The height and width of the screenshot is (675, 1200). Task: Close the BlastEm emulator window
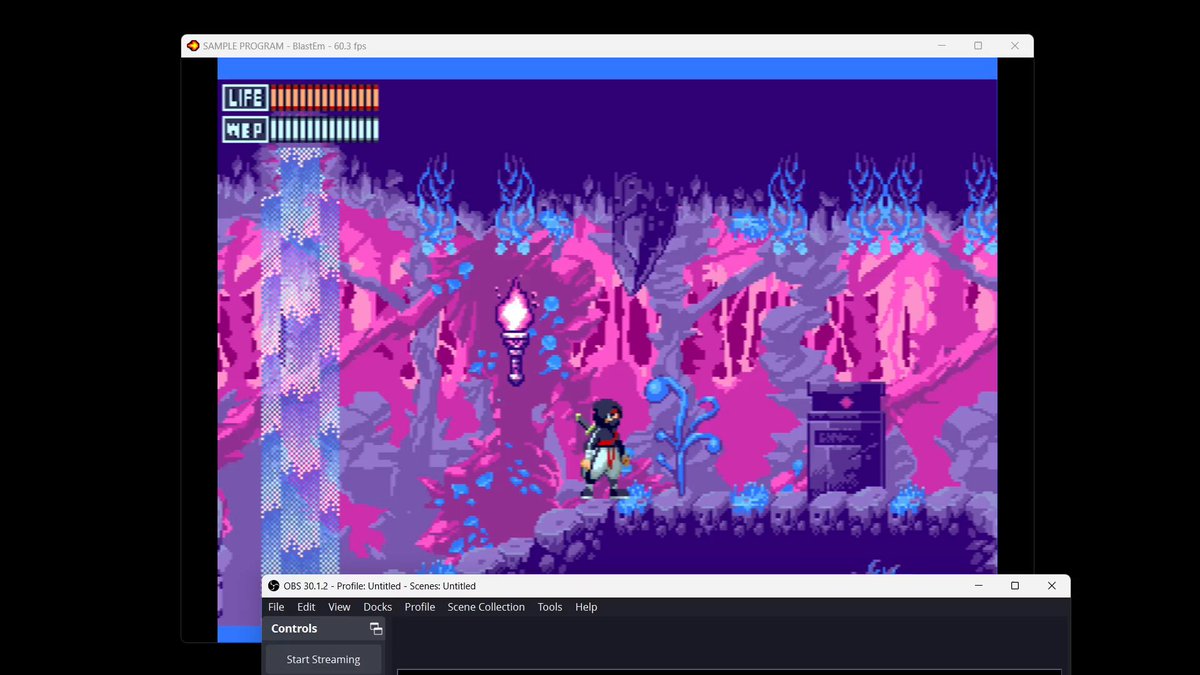[x=1015, y=46]
